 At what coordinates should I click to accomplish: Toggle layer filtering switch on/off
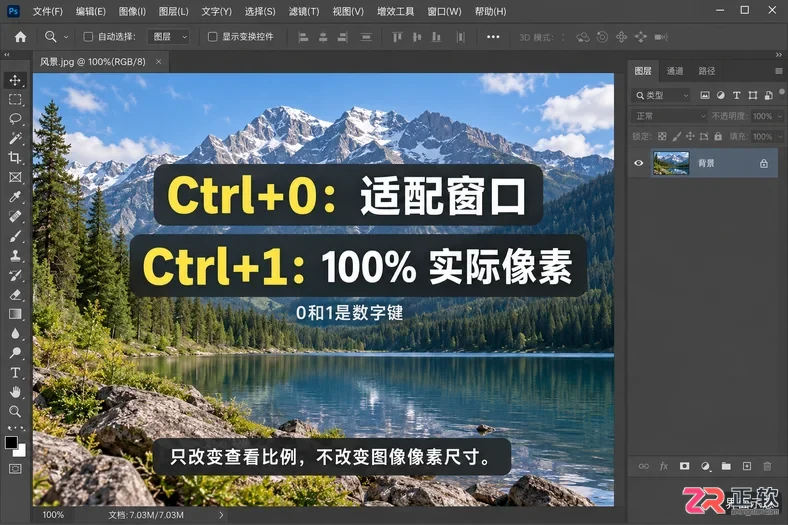pos(782,92)
